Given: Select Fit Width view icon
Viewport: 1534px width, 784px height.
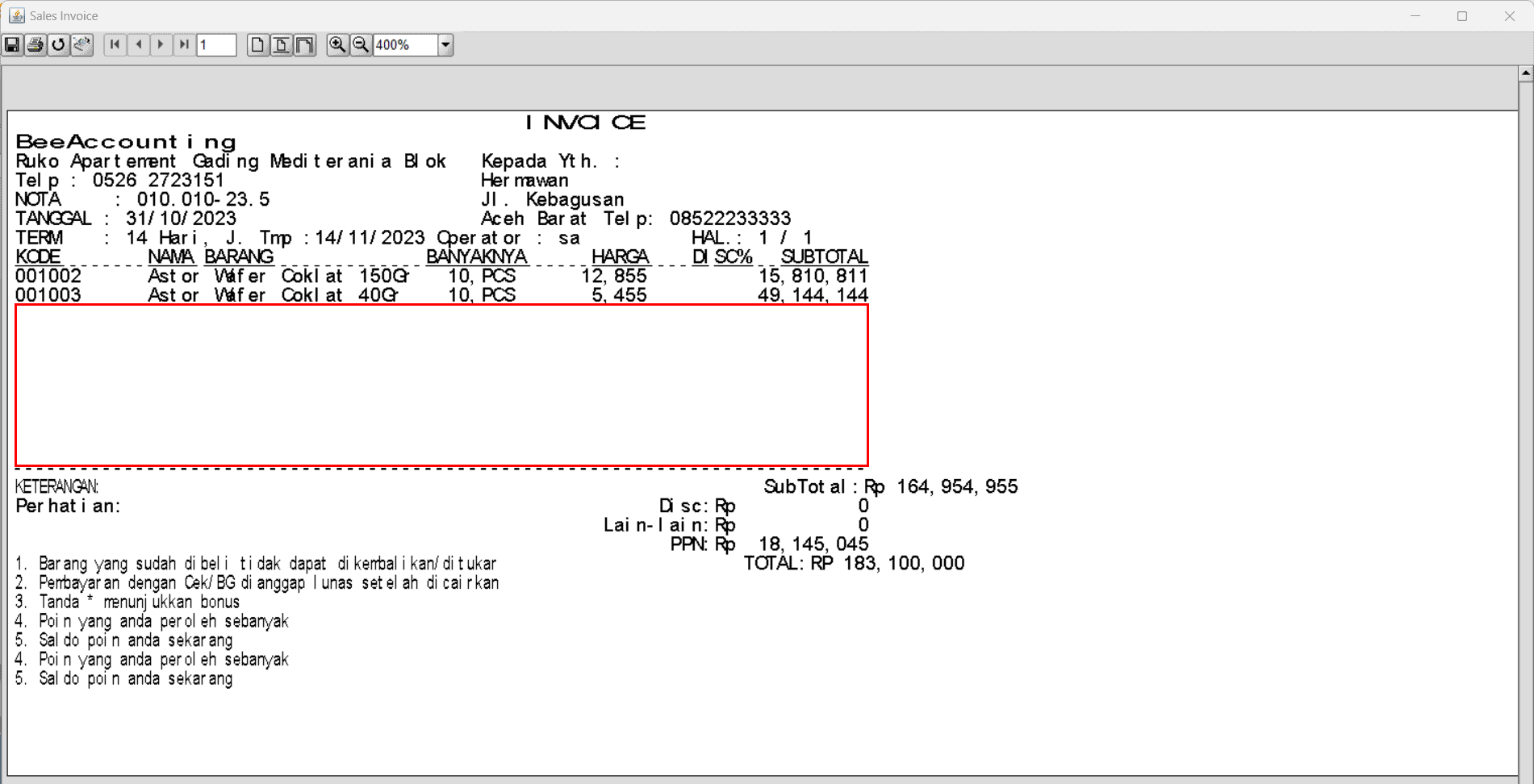Looking at the screenshot, I should coord(304,45).
